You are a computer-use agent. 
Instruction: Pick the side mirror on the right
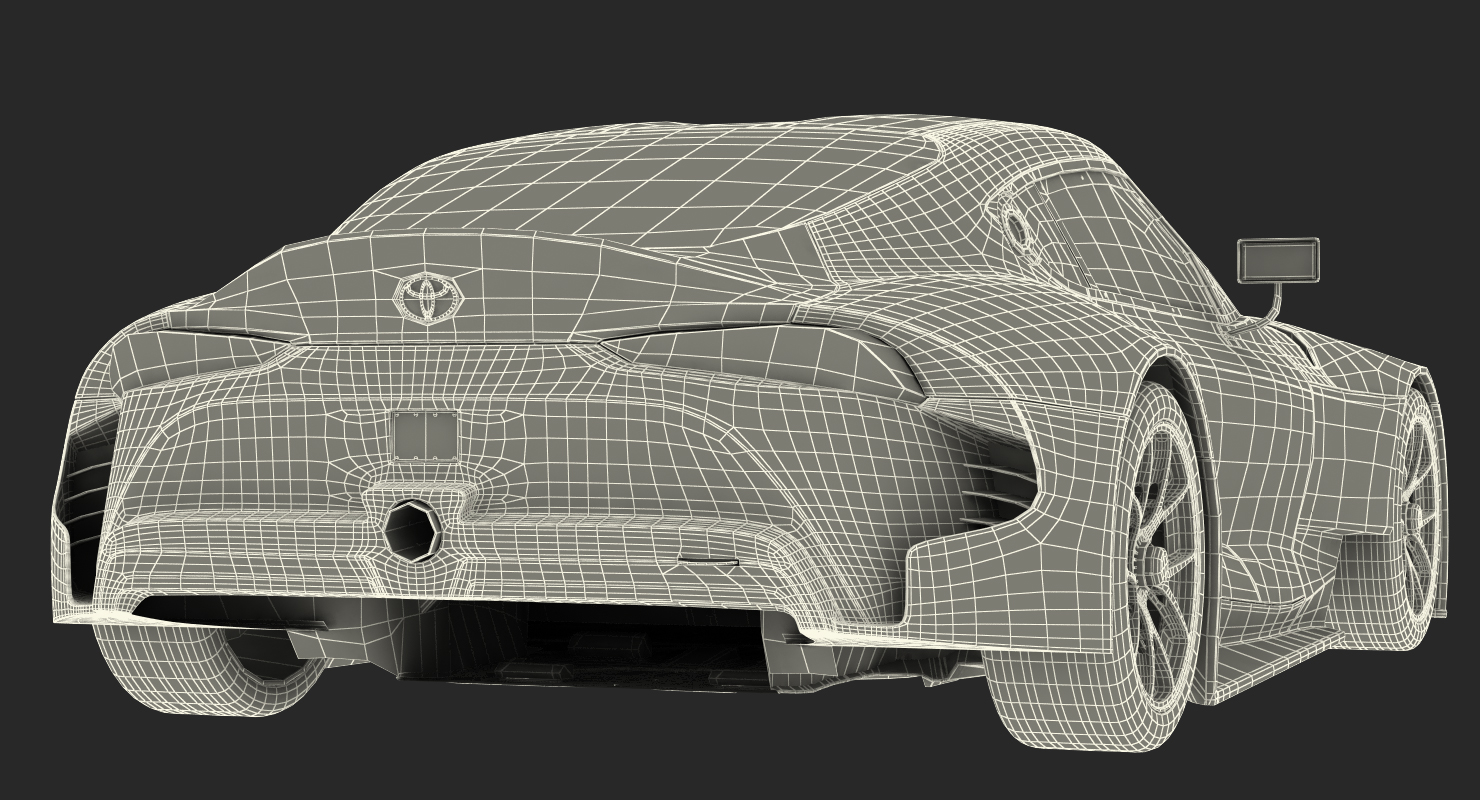click(x=1278, y=260)
